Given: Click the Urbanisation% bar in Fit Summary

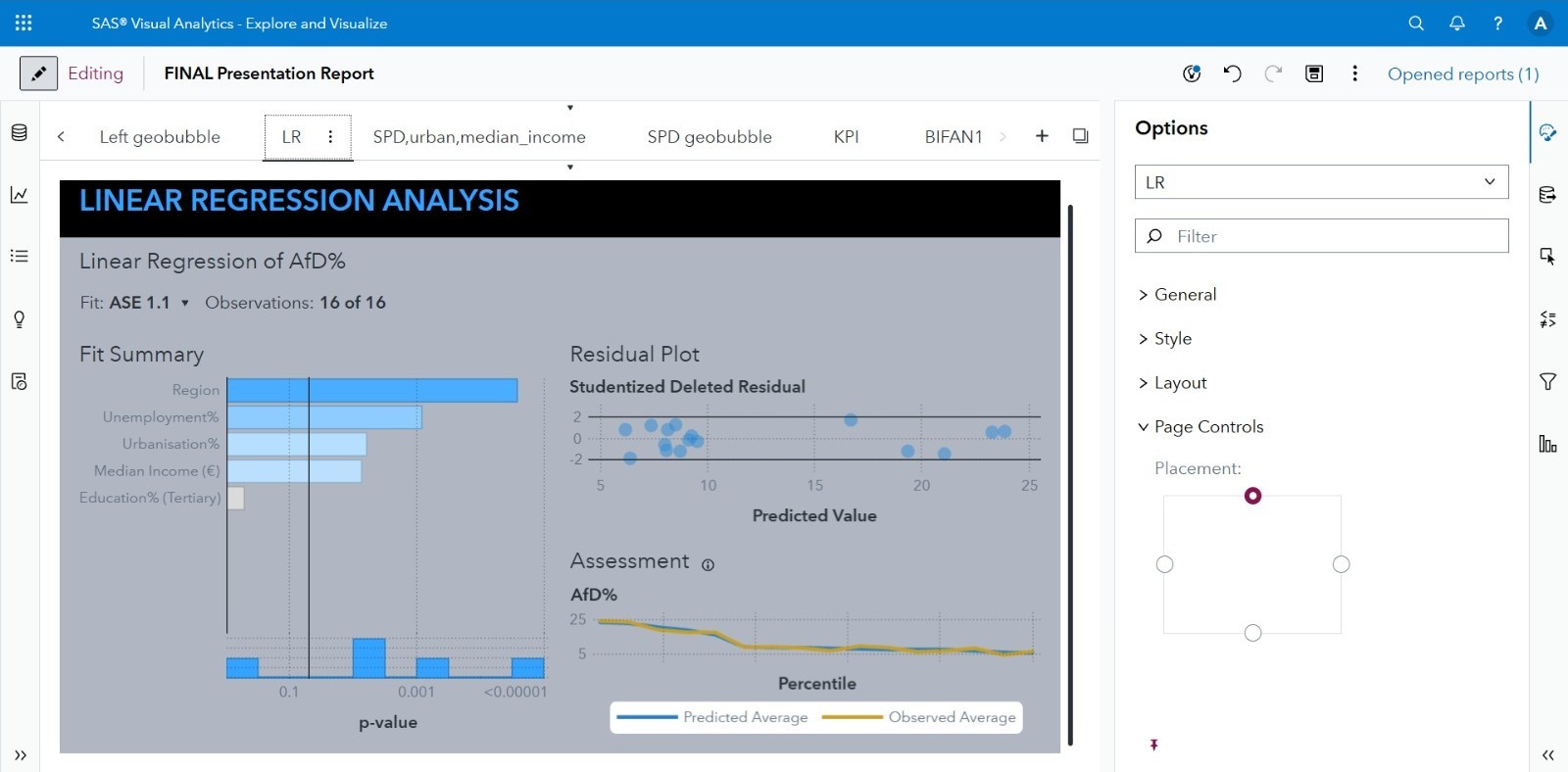Looking at the screenshot, I should click(297, 445).
